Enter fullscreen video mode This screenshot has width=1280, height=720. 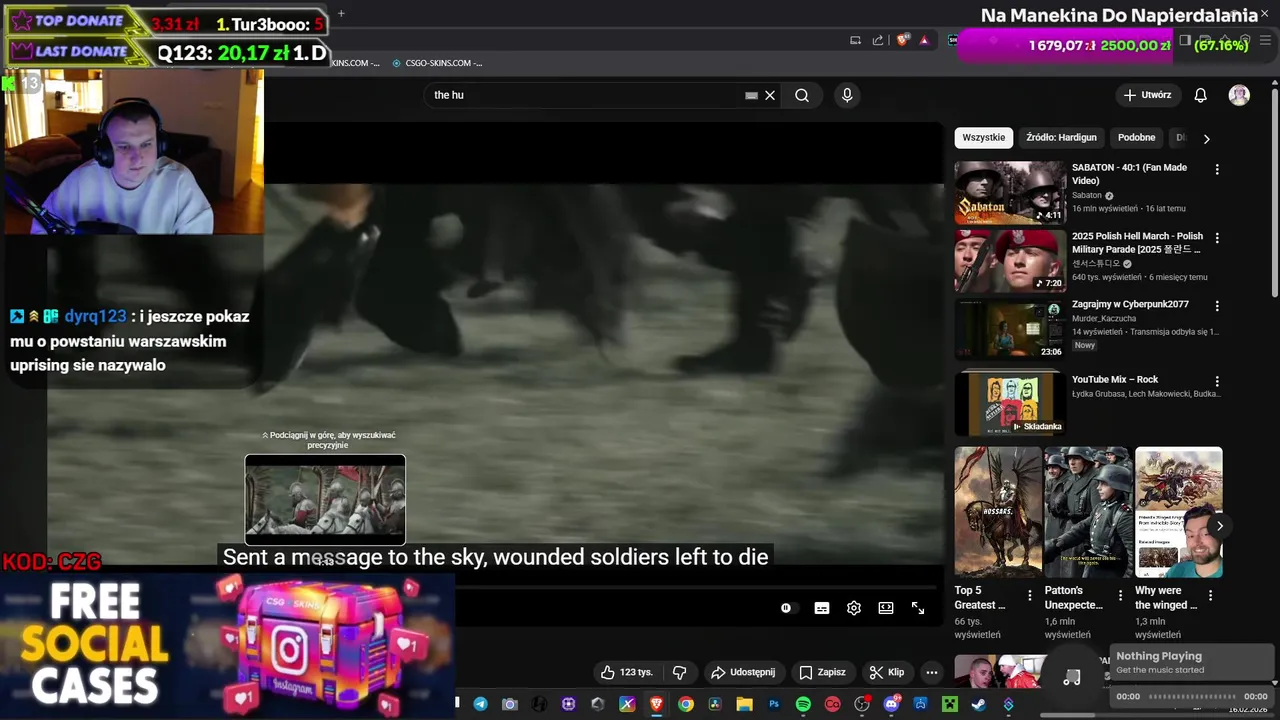click(x=918, y=608)
